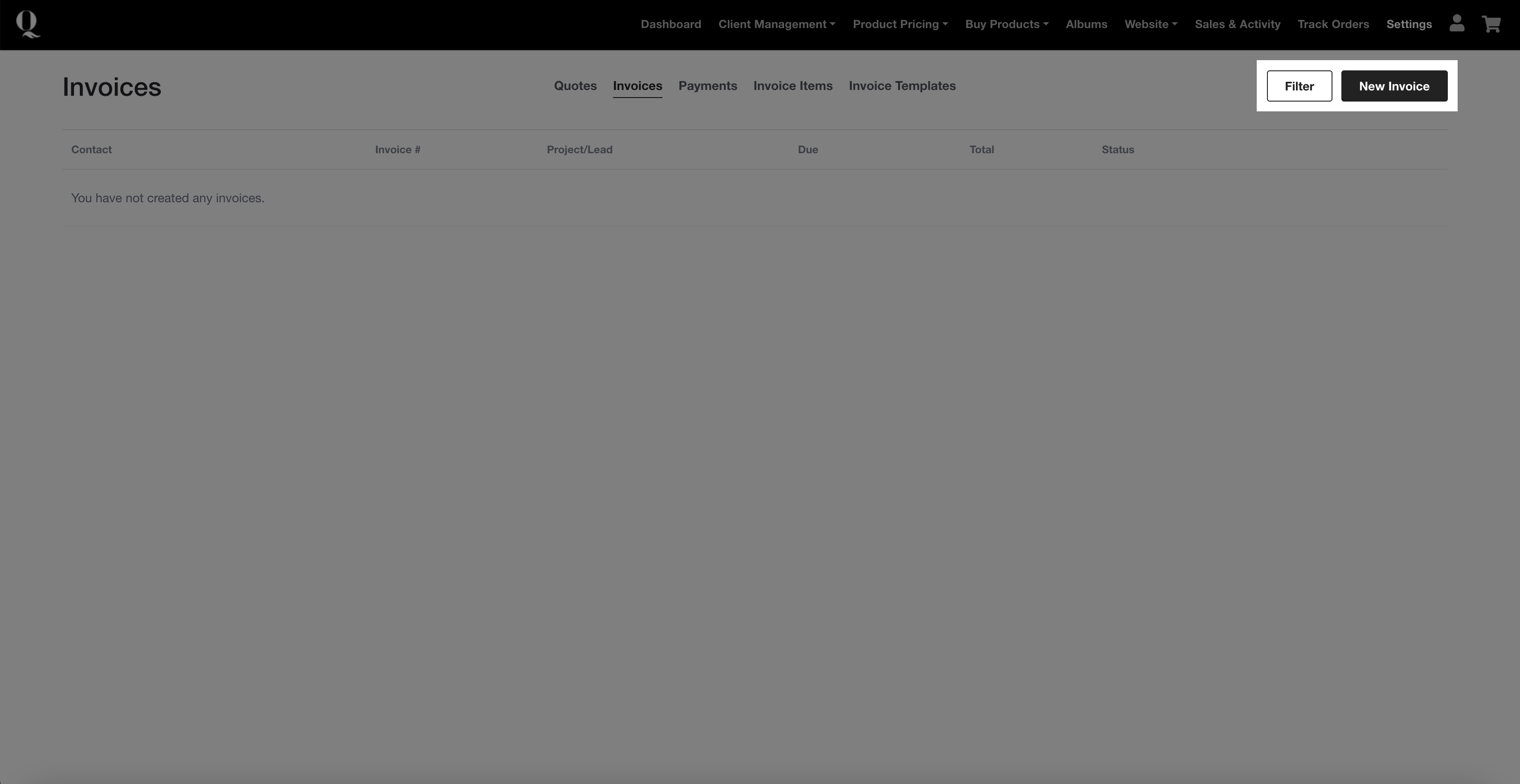Open the Invoice Items tab

[793, 86]
